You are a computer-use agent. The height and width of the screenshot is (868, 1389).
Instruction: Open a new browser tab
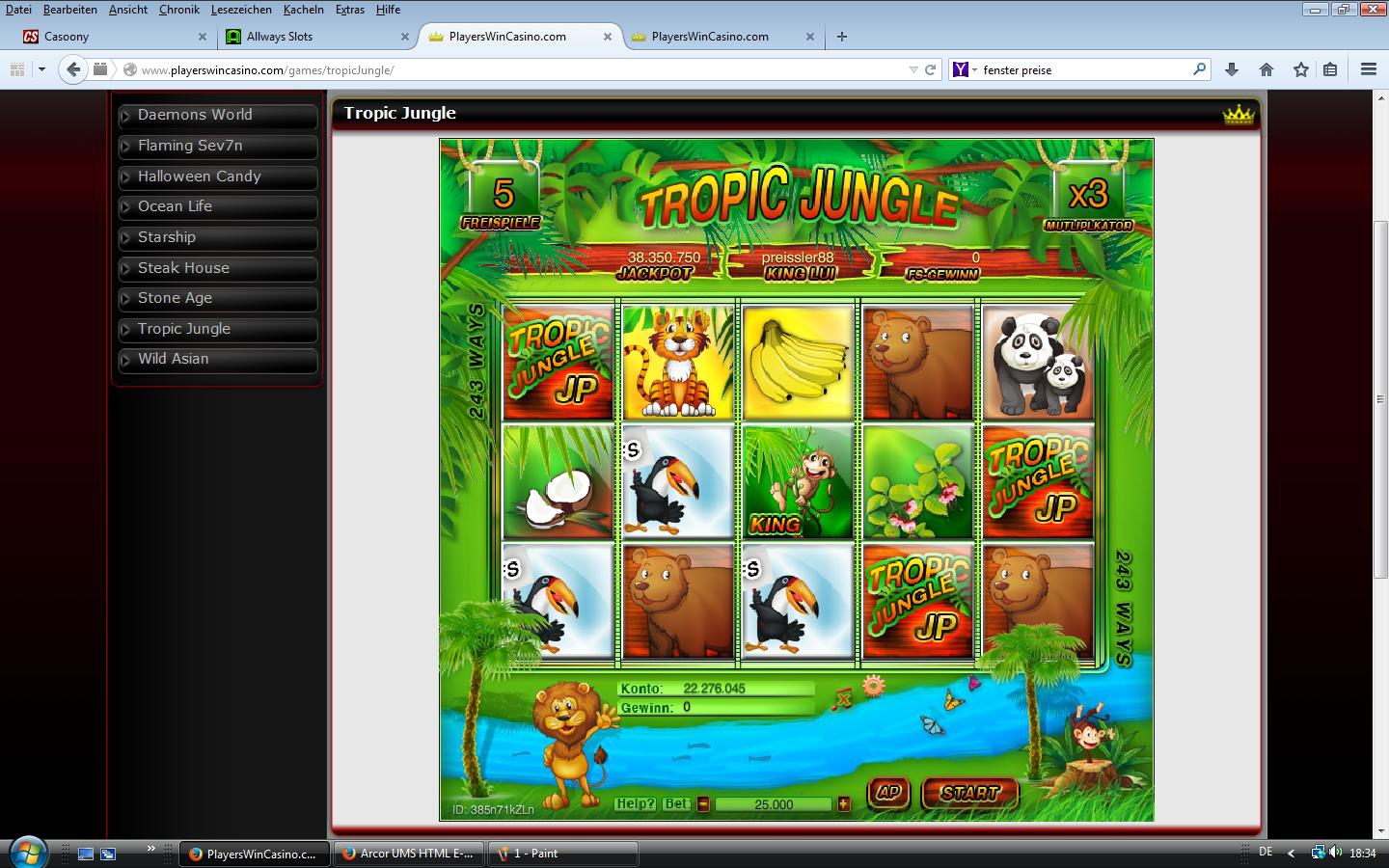tap(842, 37)
